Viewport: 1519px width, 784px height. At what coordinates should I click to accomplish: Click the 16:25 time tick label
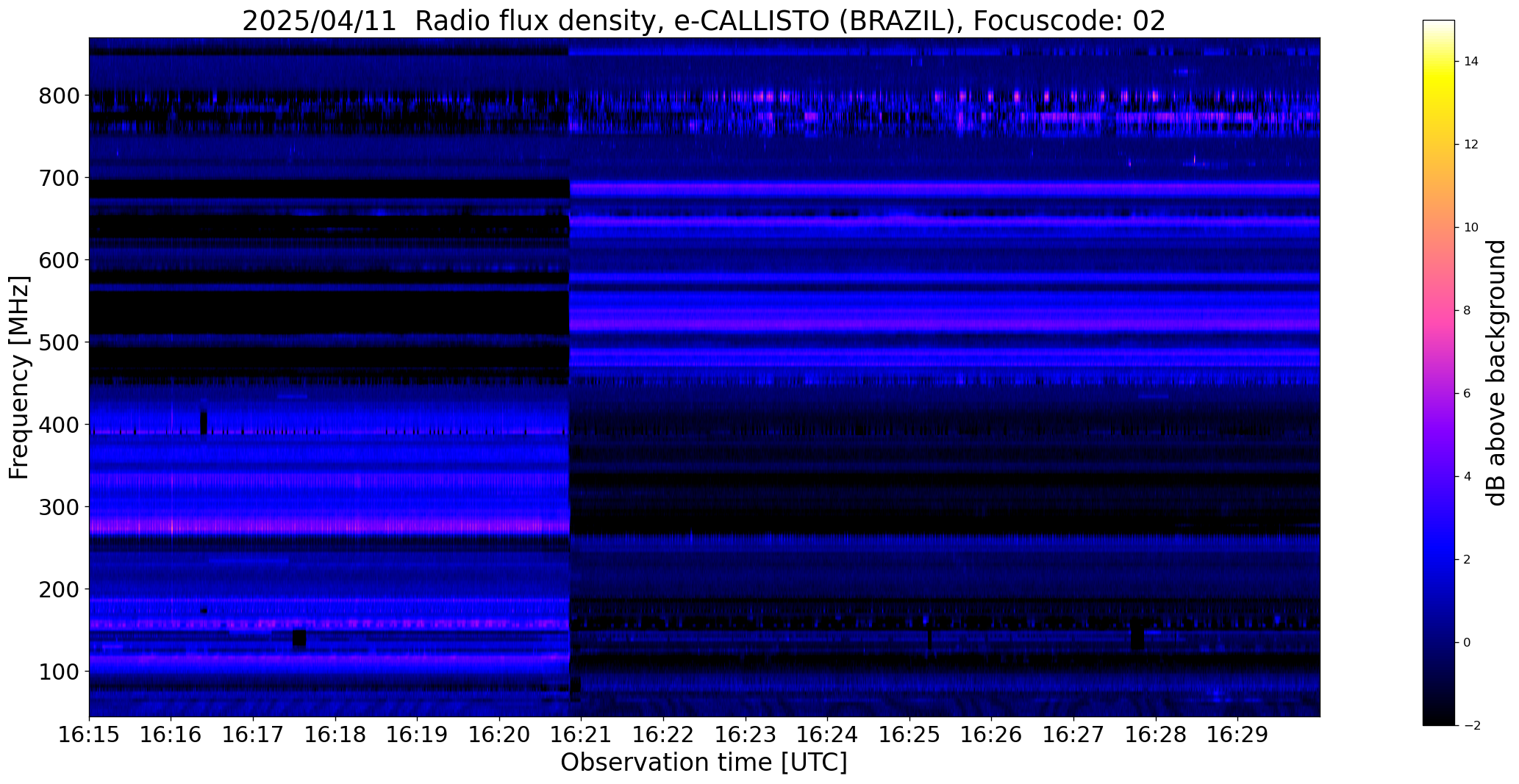pyautogui.click(x=910, y=736)
